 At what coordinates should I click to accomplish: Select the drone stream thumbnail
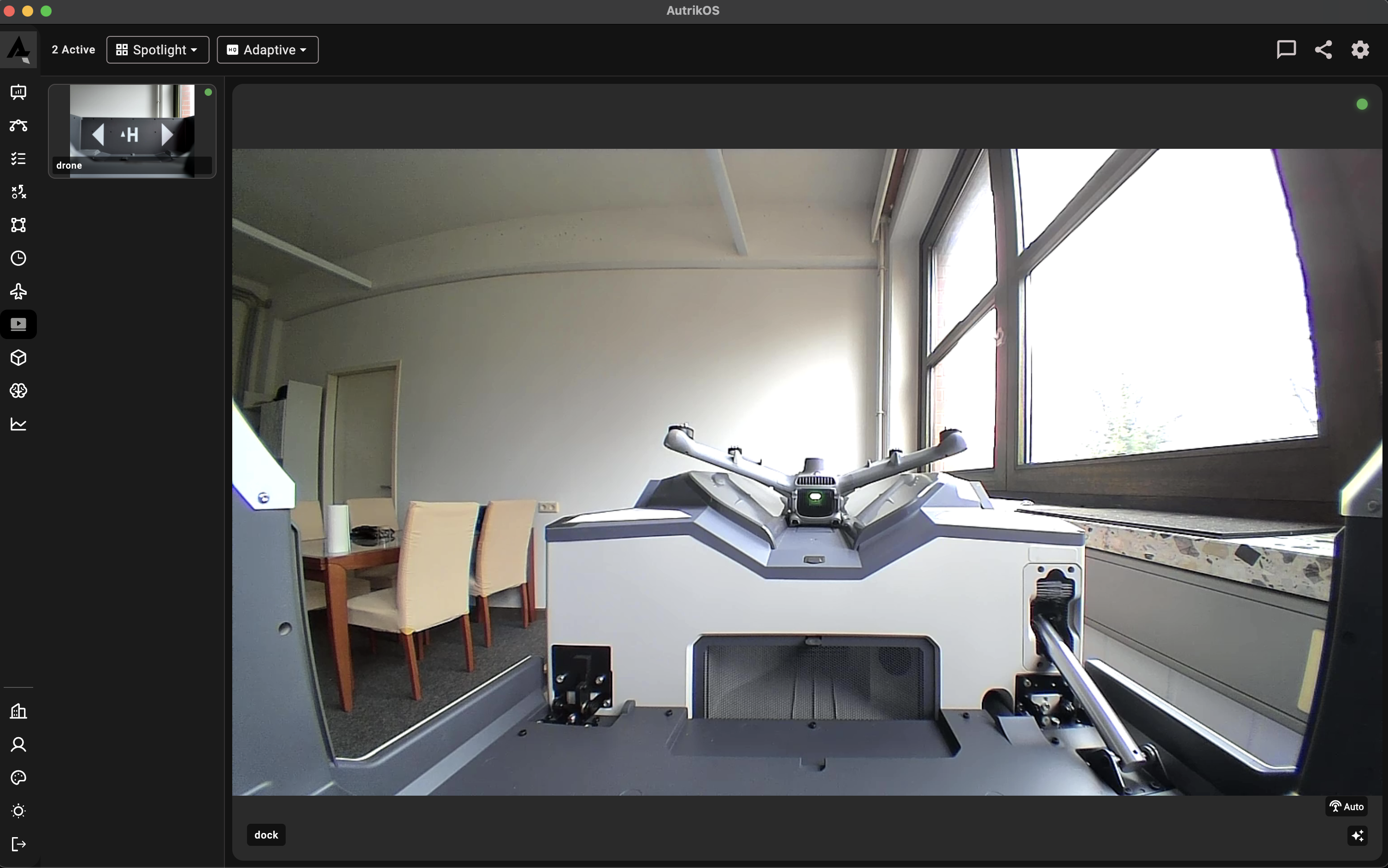[x=132, y=131]
